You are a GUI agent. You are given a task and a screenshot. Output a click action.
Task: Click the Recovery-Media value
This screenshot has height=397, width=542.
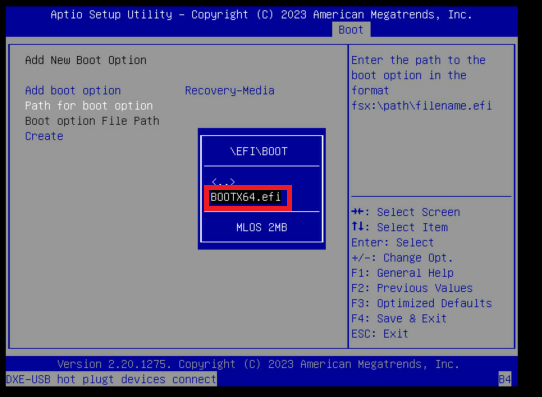(x=230, y=91)
